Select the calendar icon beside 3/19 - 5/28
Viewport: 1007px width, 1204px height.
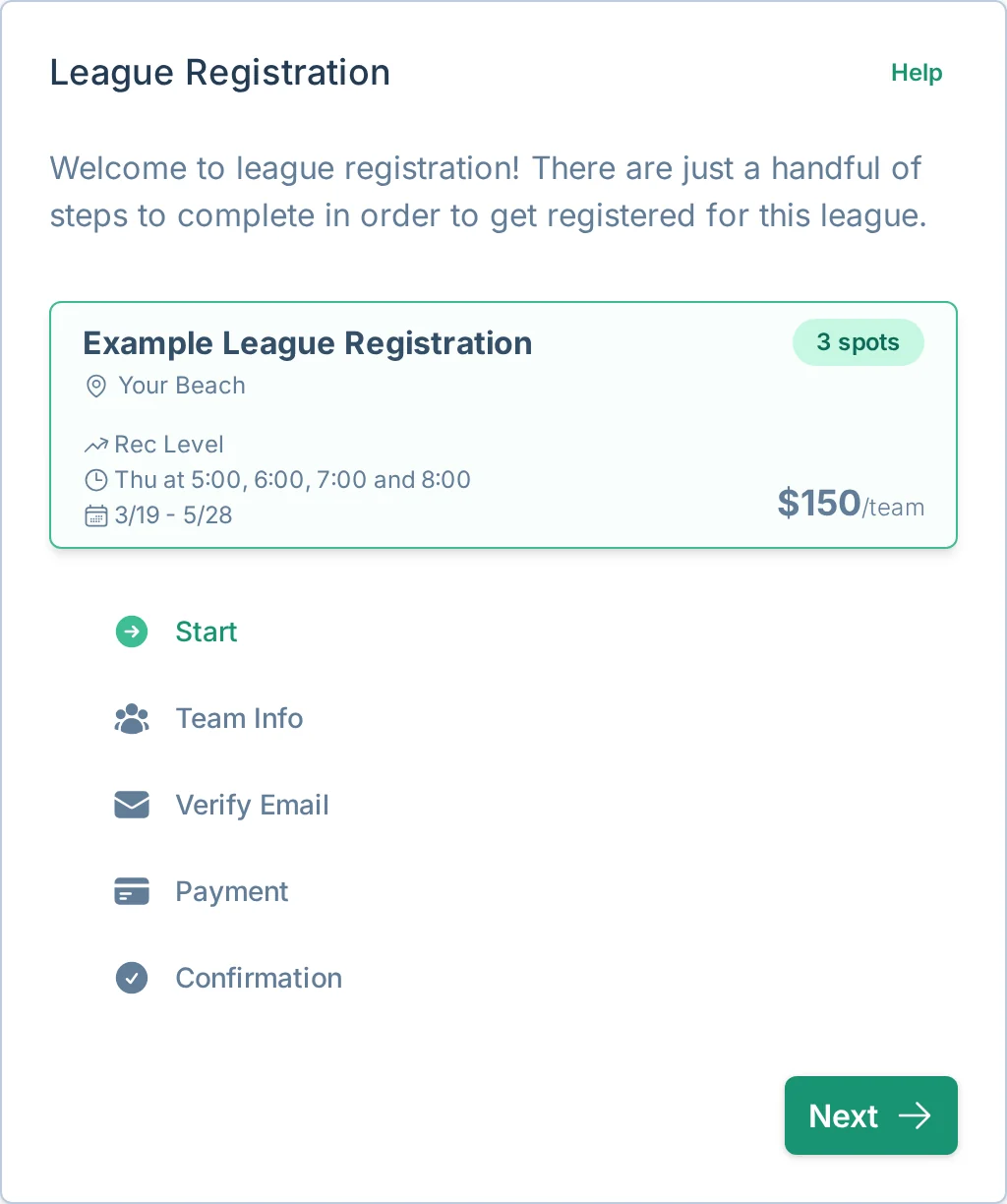[x=95, y=515]
